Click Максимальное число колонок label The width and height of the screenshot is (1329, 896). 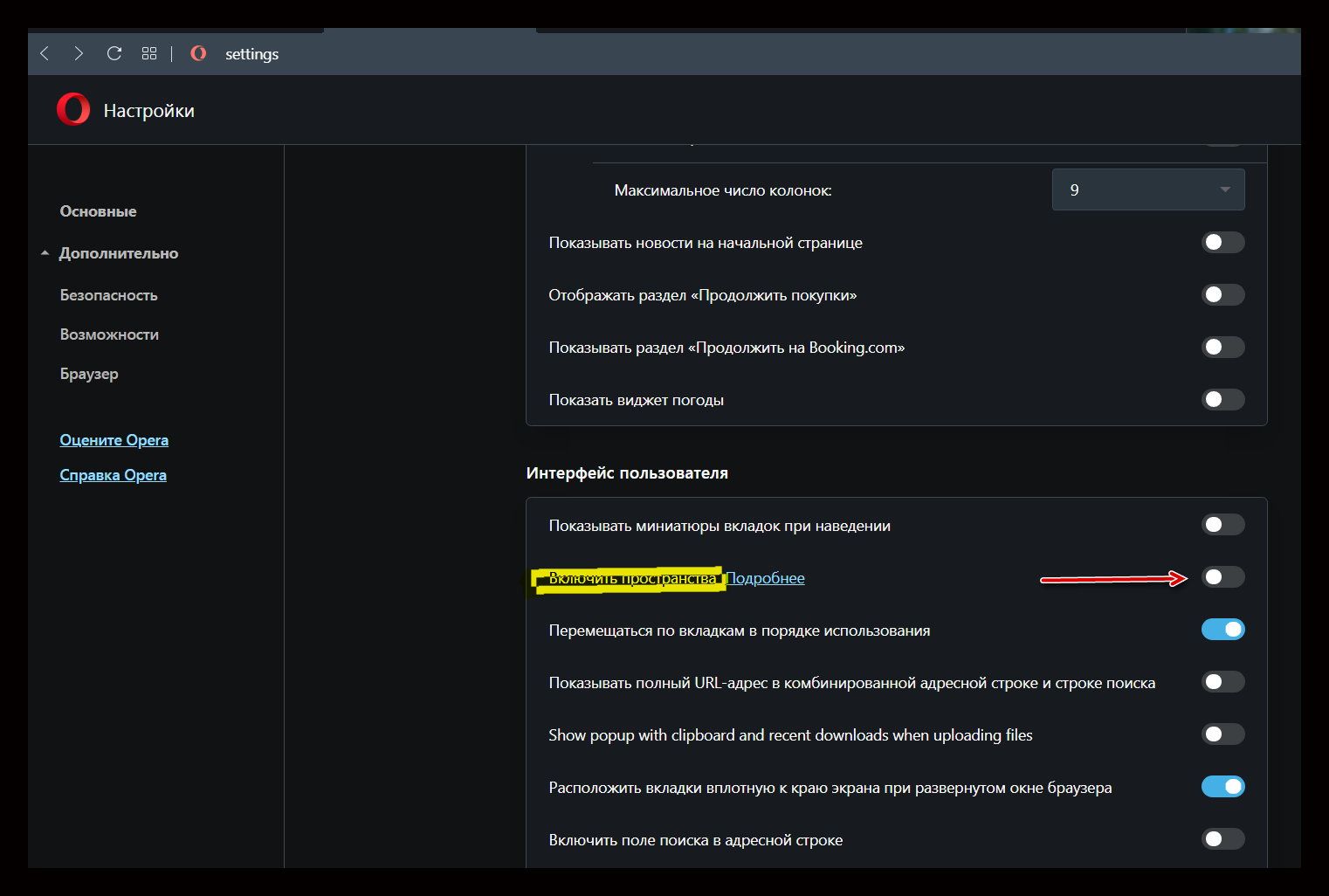tap(723, 190)
